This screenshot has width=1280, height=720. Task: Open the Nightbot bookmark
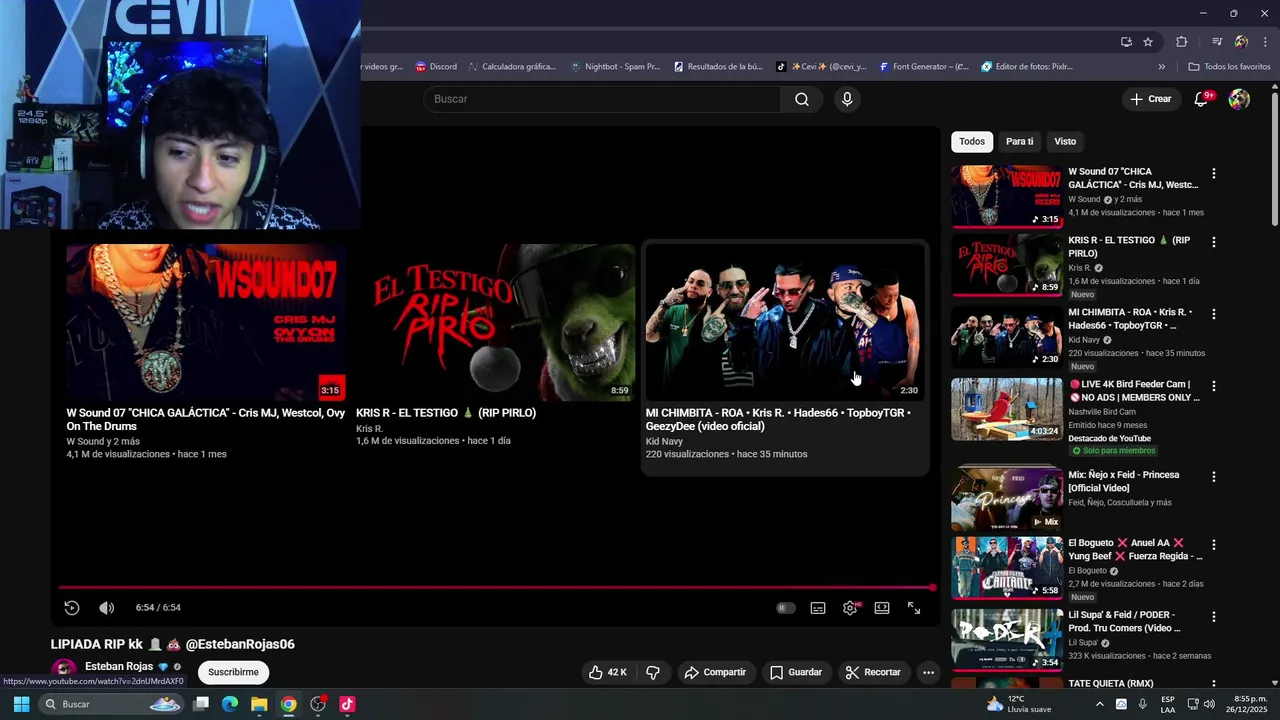pyautogui.click(x=615, y=67)
